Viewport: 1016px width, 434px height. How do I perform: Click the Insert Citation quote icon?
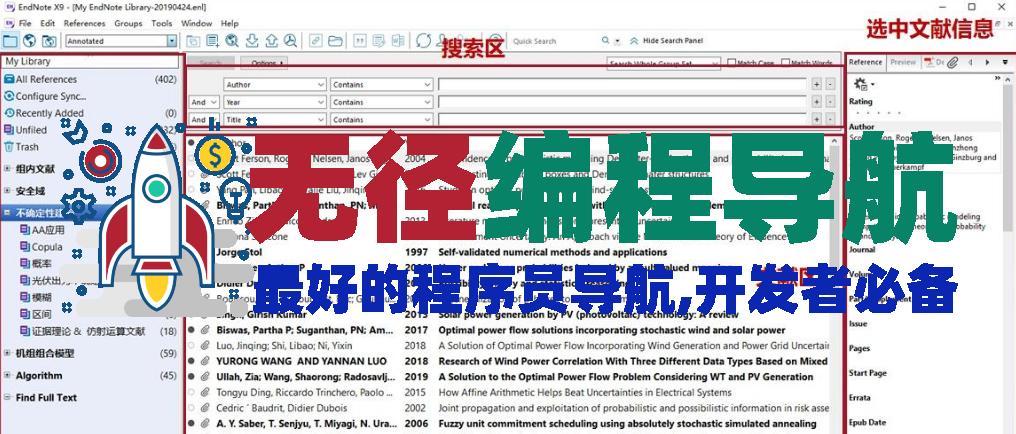point(360,41)
